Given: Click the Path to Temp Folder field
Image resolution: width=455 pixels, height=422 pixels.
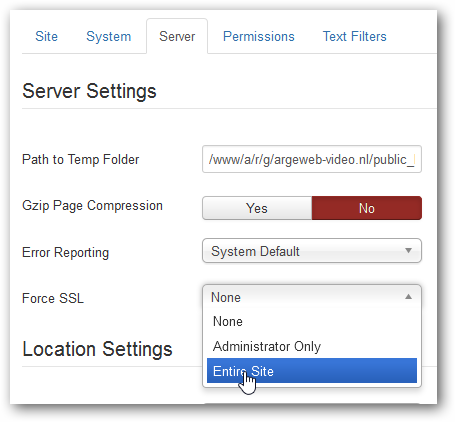Looking at the screenshot, I should 312,159.
